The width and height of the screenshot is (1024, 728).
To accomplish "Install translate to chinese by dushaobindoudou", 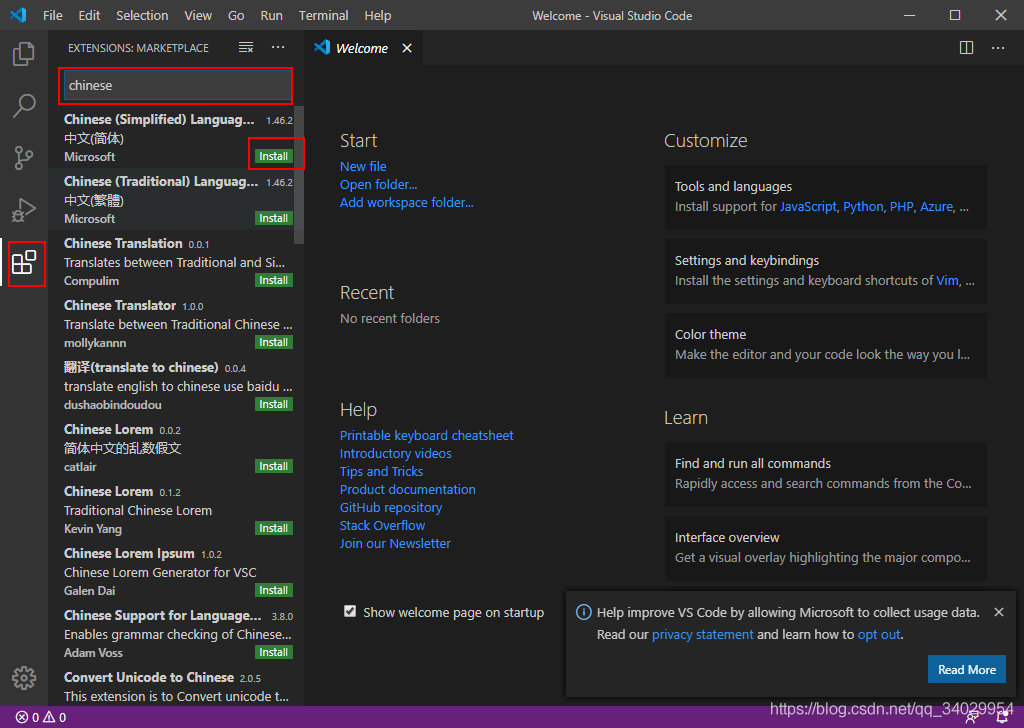I will (x=274, y=404).
